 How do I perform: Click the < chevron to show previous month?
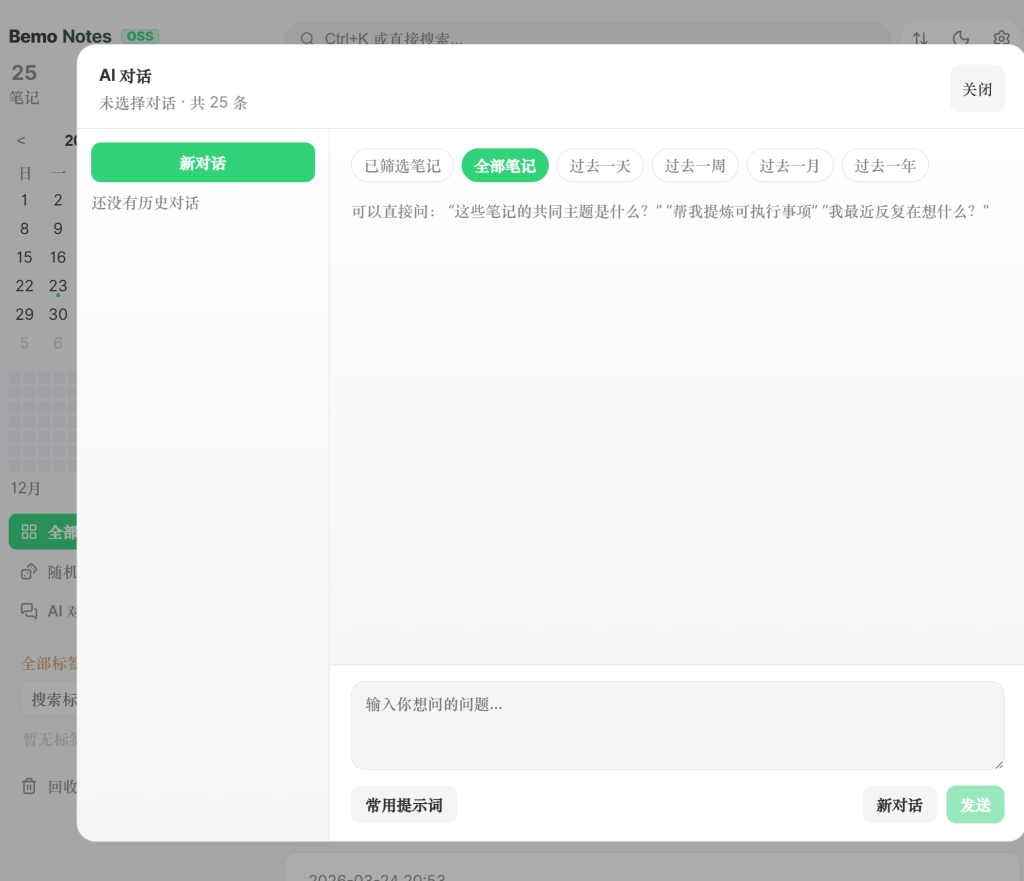tap(21, 140)
